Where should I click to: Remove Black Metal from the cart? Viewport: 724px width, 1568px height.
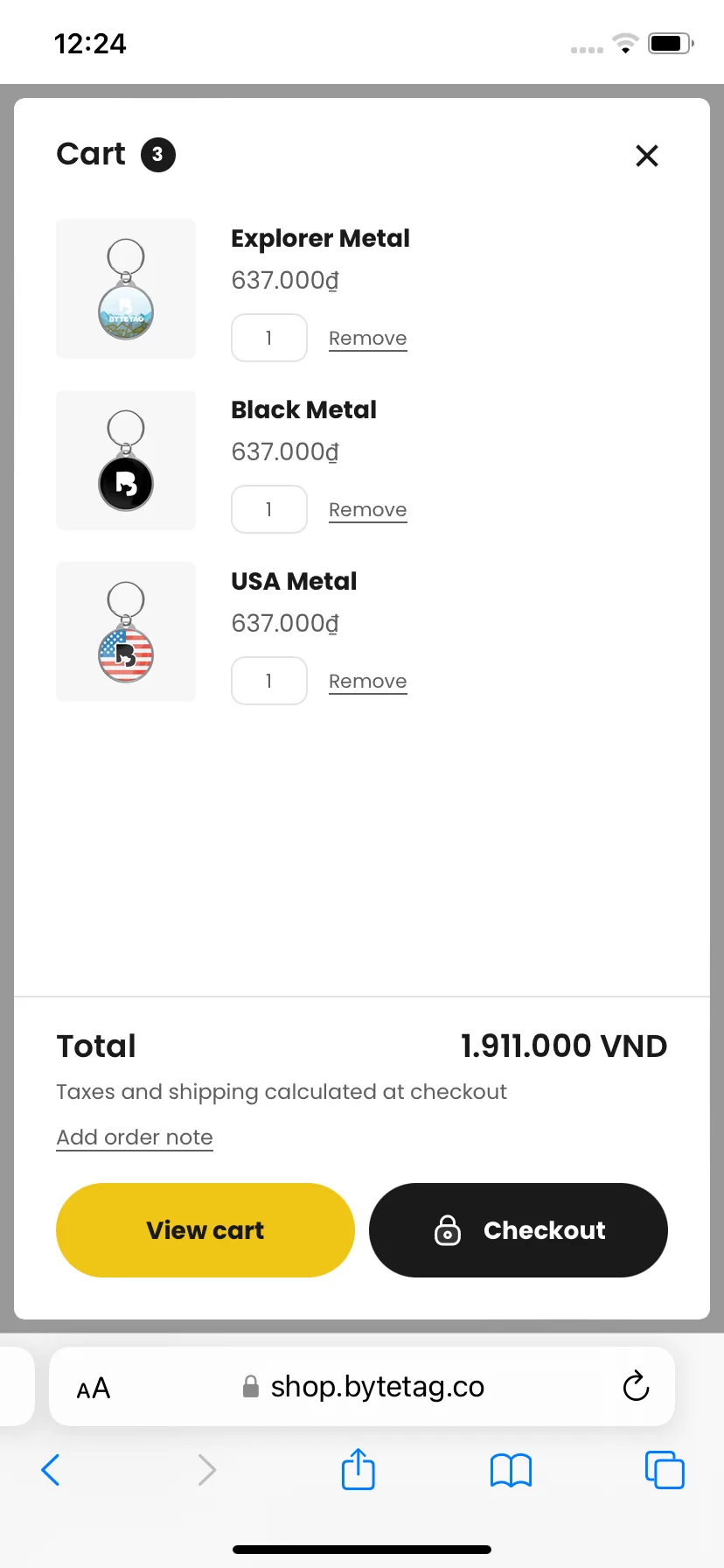point(368,510)
